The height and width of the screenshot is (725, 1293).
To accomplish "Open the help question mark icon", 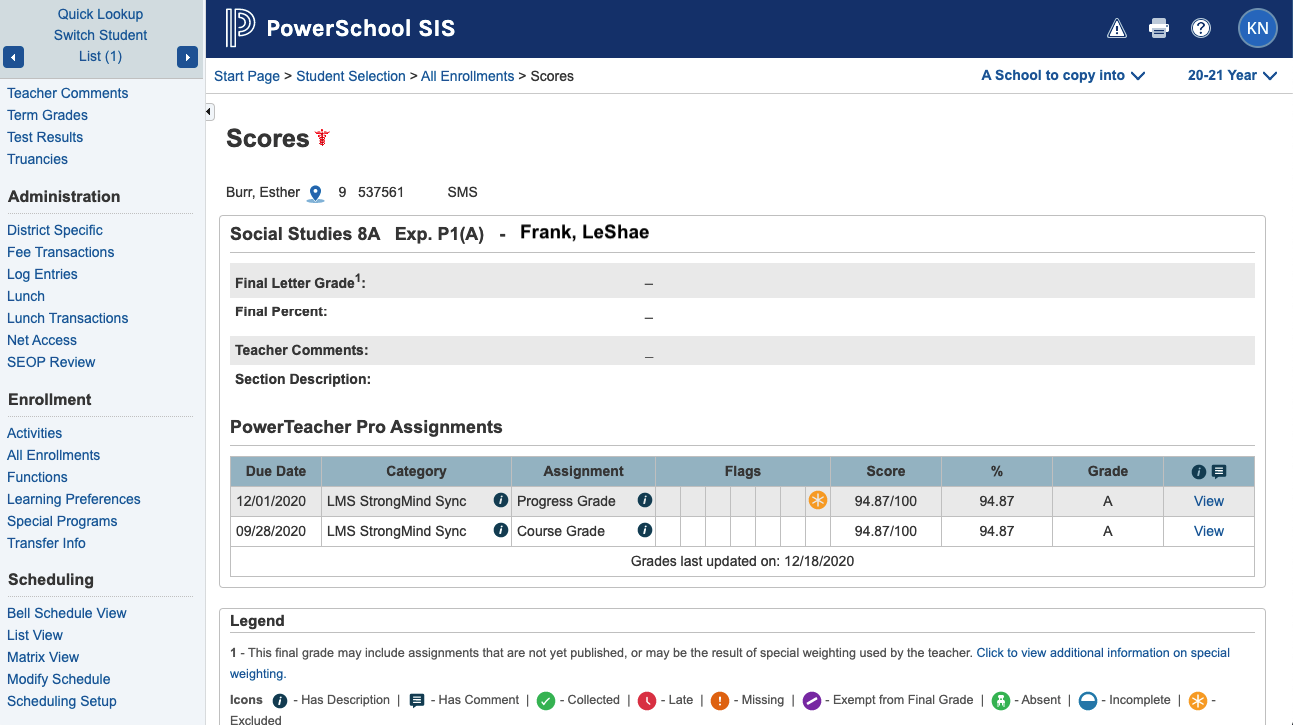I will (x=1201, y=28).
